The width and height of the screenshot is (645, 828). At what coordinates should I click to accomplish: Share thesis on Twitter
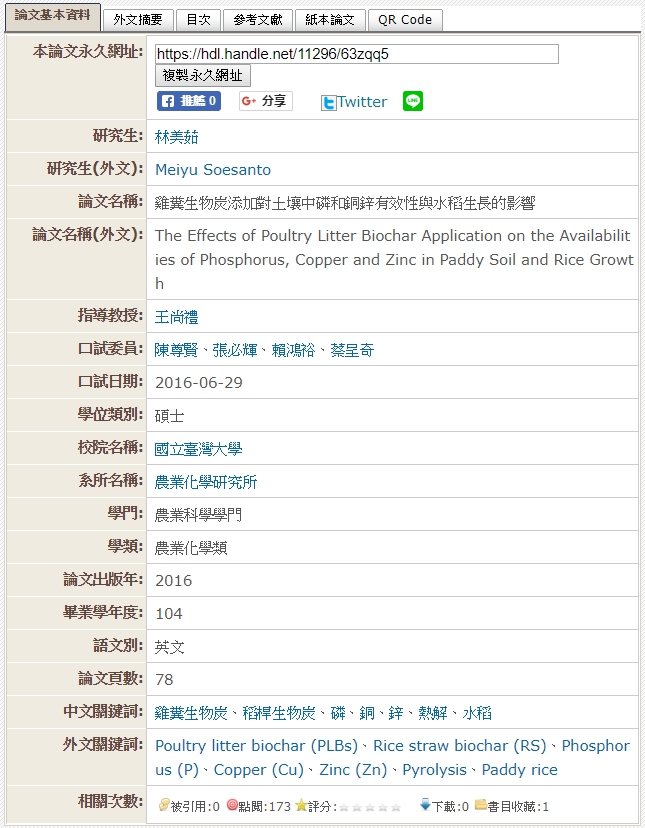(x=354, y=102)
